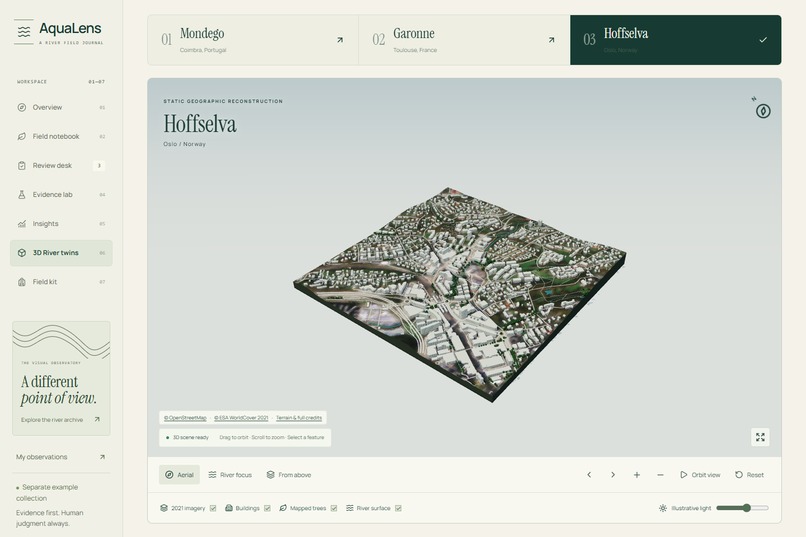Adjust the Illustrative light slider
This screenshot has width=806, height=537.
coord(742,508)
